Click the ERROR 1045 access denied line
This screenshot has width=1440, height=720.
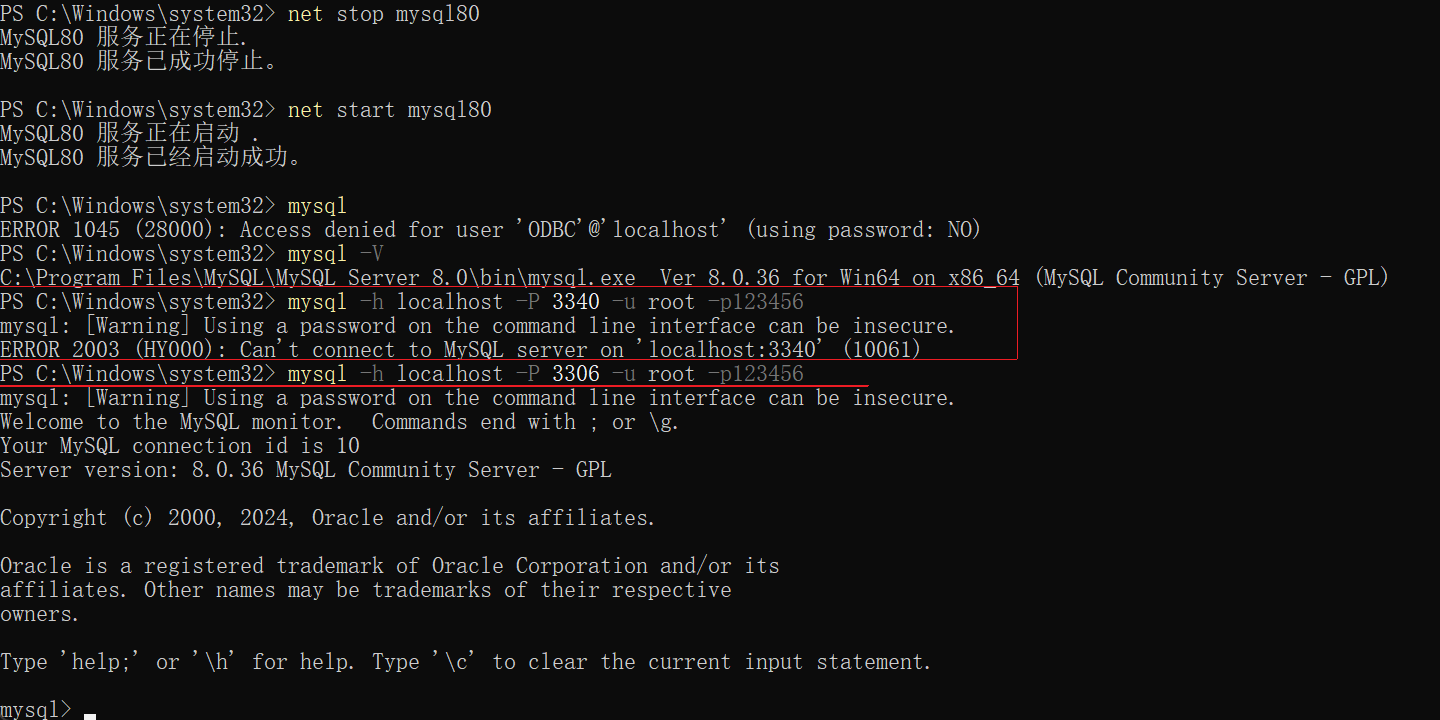pyautogui.click(x=490, y=230)
